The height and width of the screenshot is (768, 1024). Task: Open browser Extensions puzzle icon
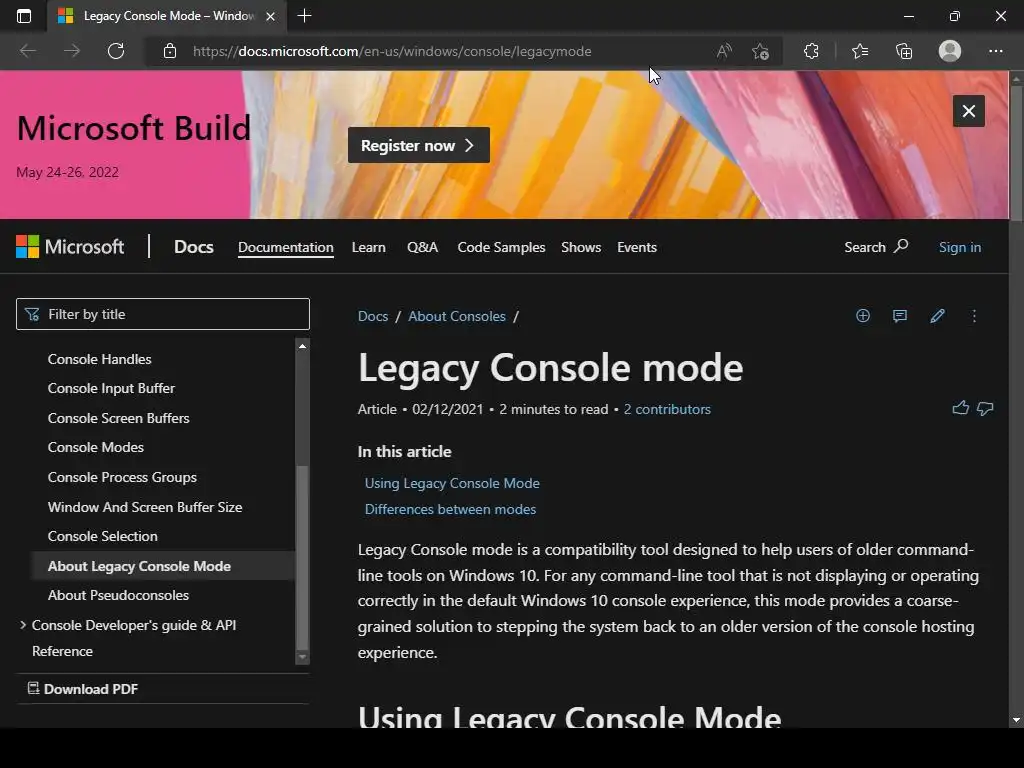click(811, 51)
